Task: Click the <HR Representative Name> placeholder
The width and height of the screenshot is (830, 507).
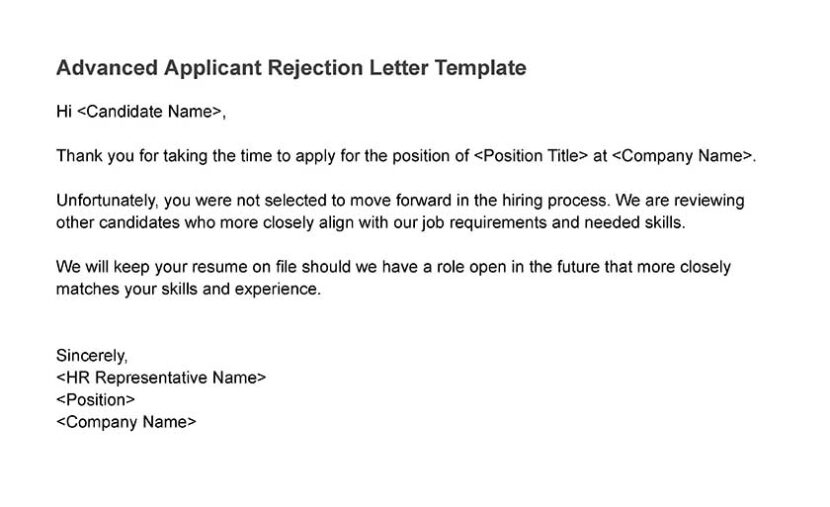Action: click(x=161, y=378)
